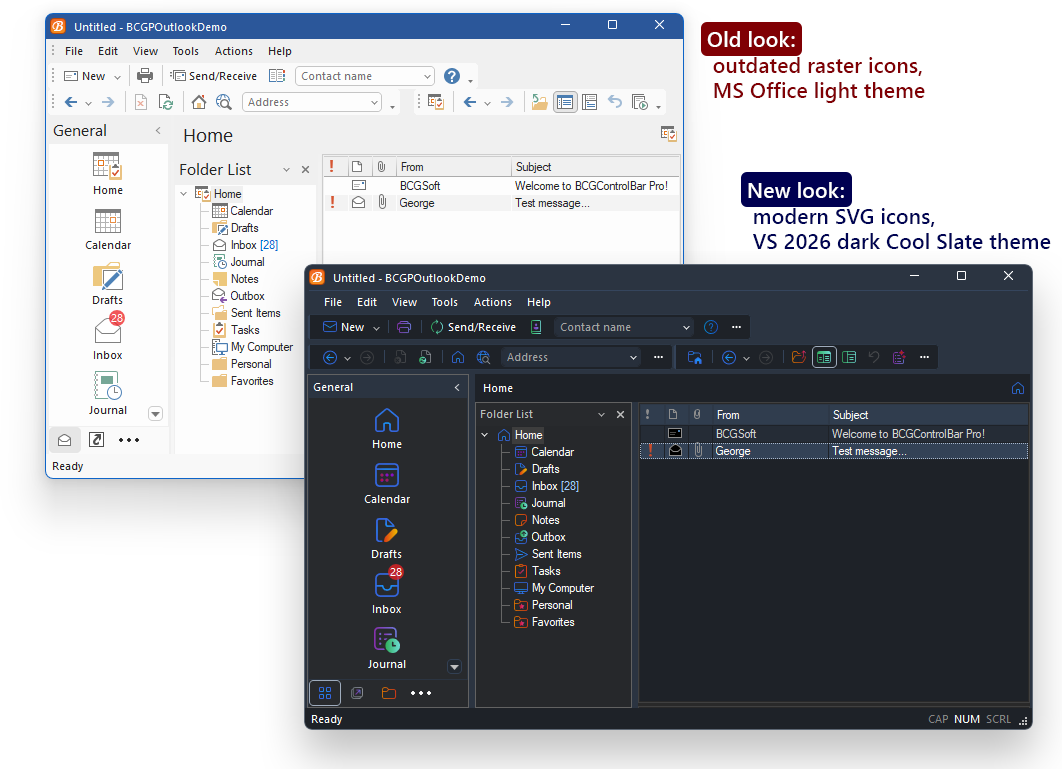Close the Folder List panel in the dark window
This screenshot has height=769, width=1062.
(620, 414)
